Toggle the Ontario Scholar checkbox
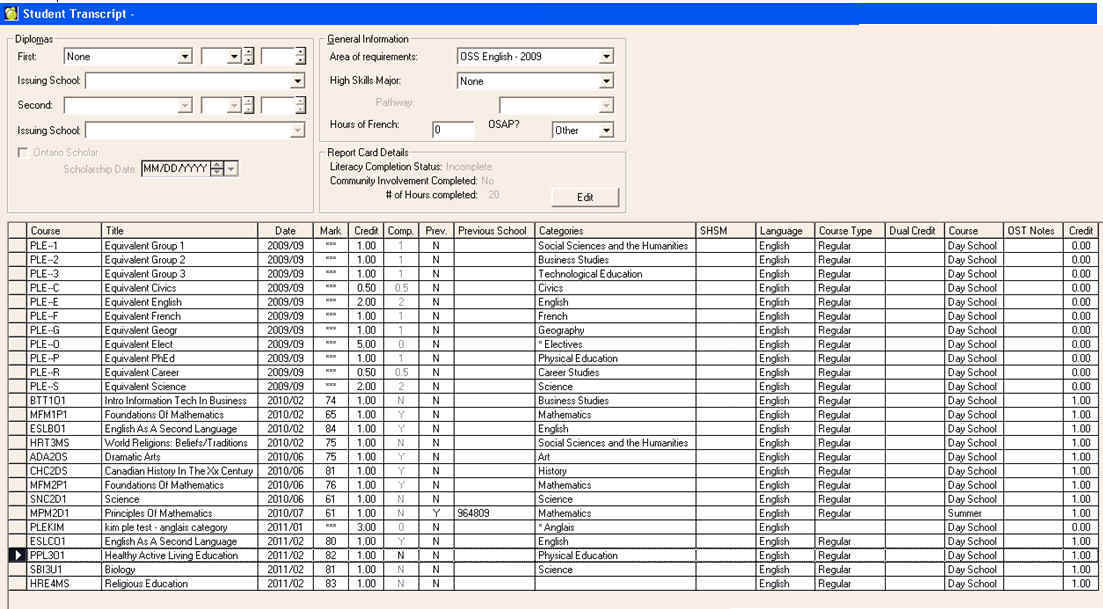The height and width of the screenshot is (609, 1103). coord(23,152)
